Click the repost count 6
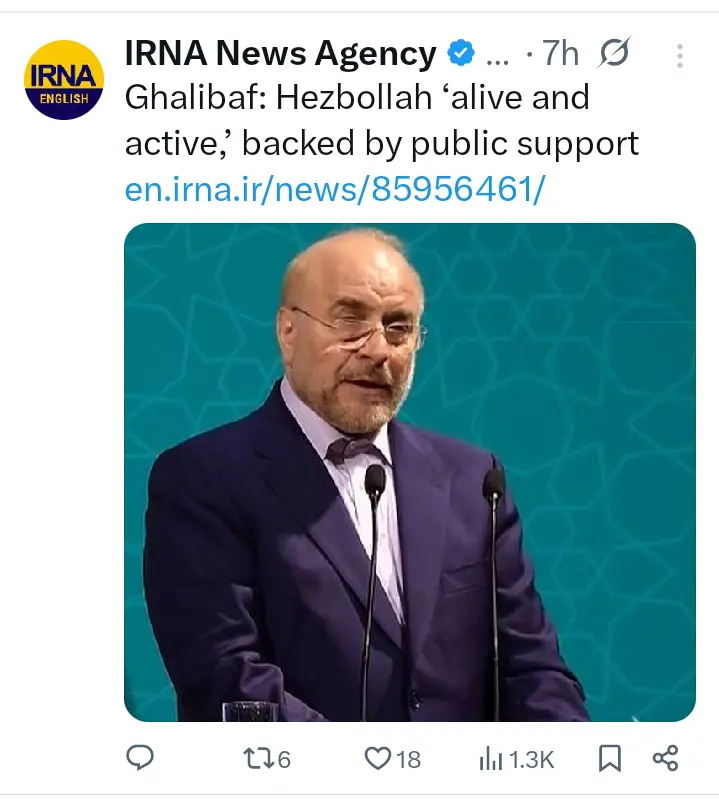The width and height of the screenshot is (719, 799). coord(283,760)
